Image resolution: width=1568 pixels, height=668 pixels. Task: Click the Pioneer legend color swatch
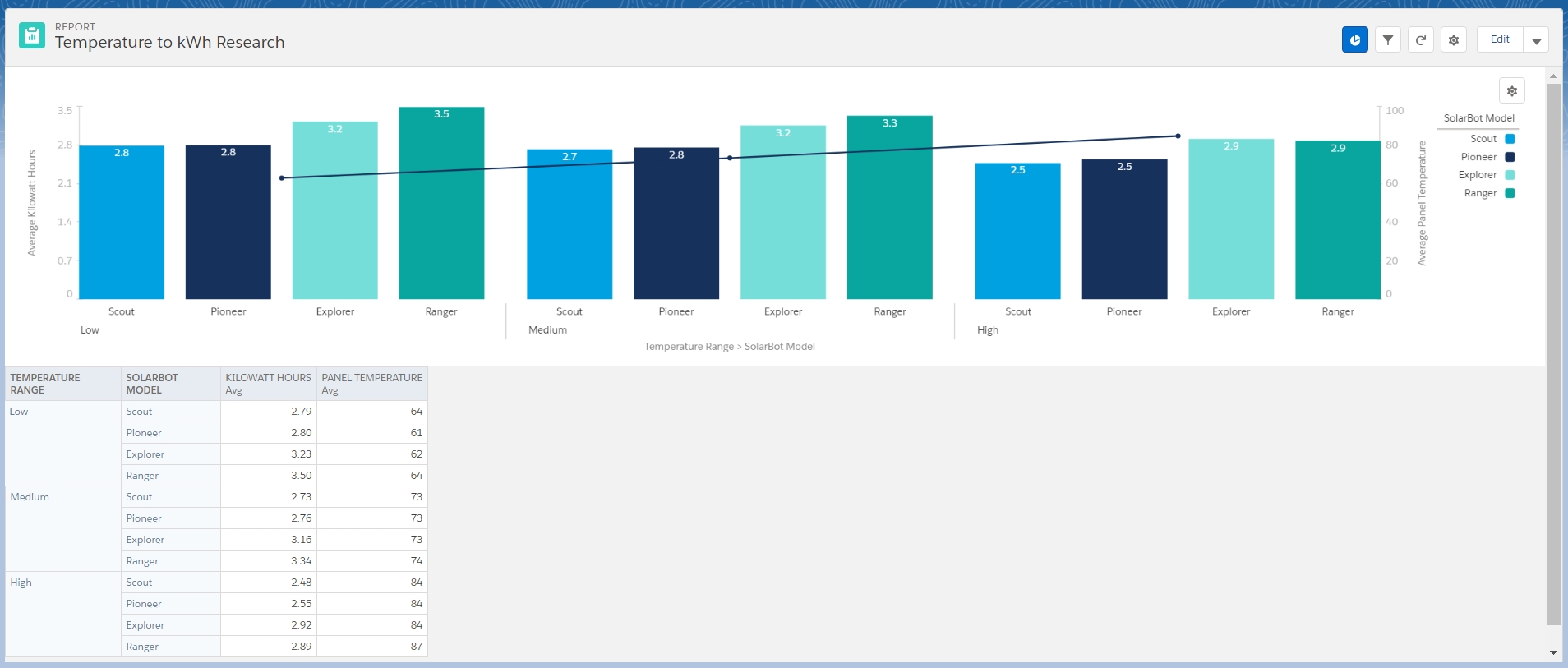(x=1510, y=157)
